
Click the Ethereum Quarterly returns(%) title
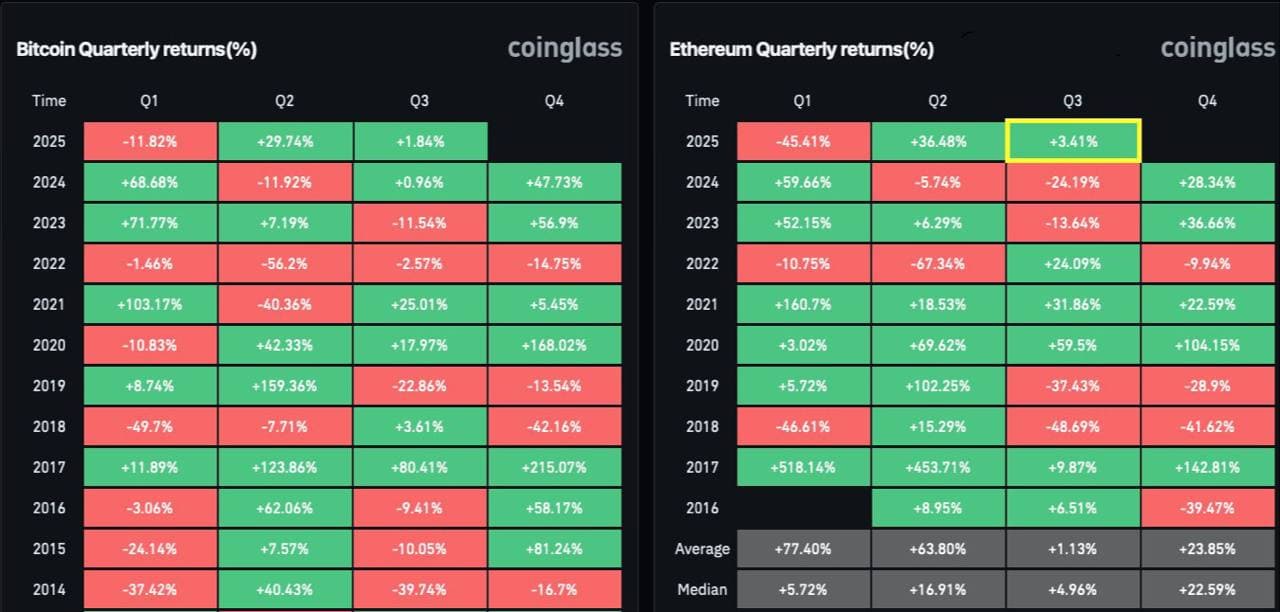[802, 50]
